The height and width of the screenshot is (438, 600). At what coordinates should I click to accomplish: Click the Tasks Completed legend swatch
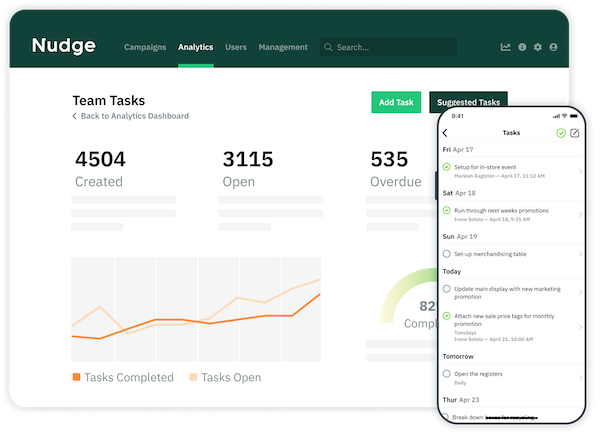click(77, 377)
